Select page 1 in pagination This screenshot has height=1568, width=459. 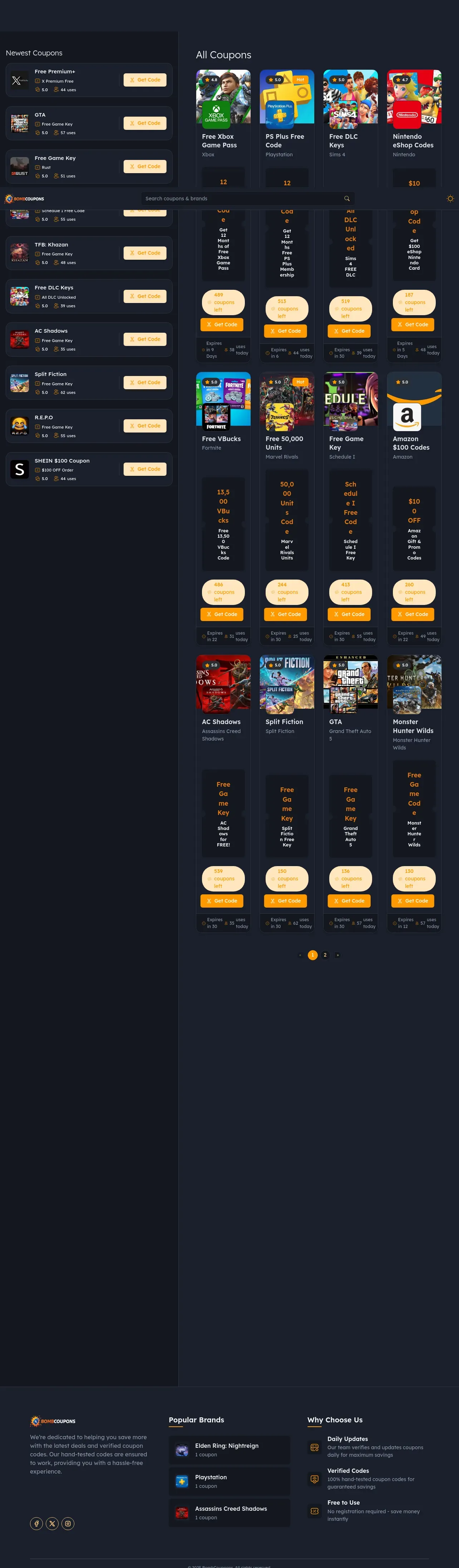[x=312, y=955]
